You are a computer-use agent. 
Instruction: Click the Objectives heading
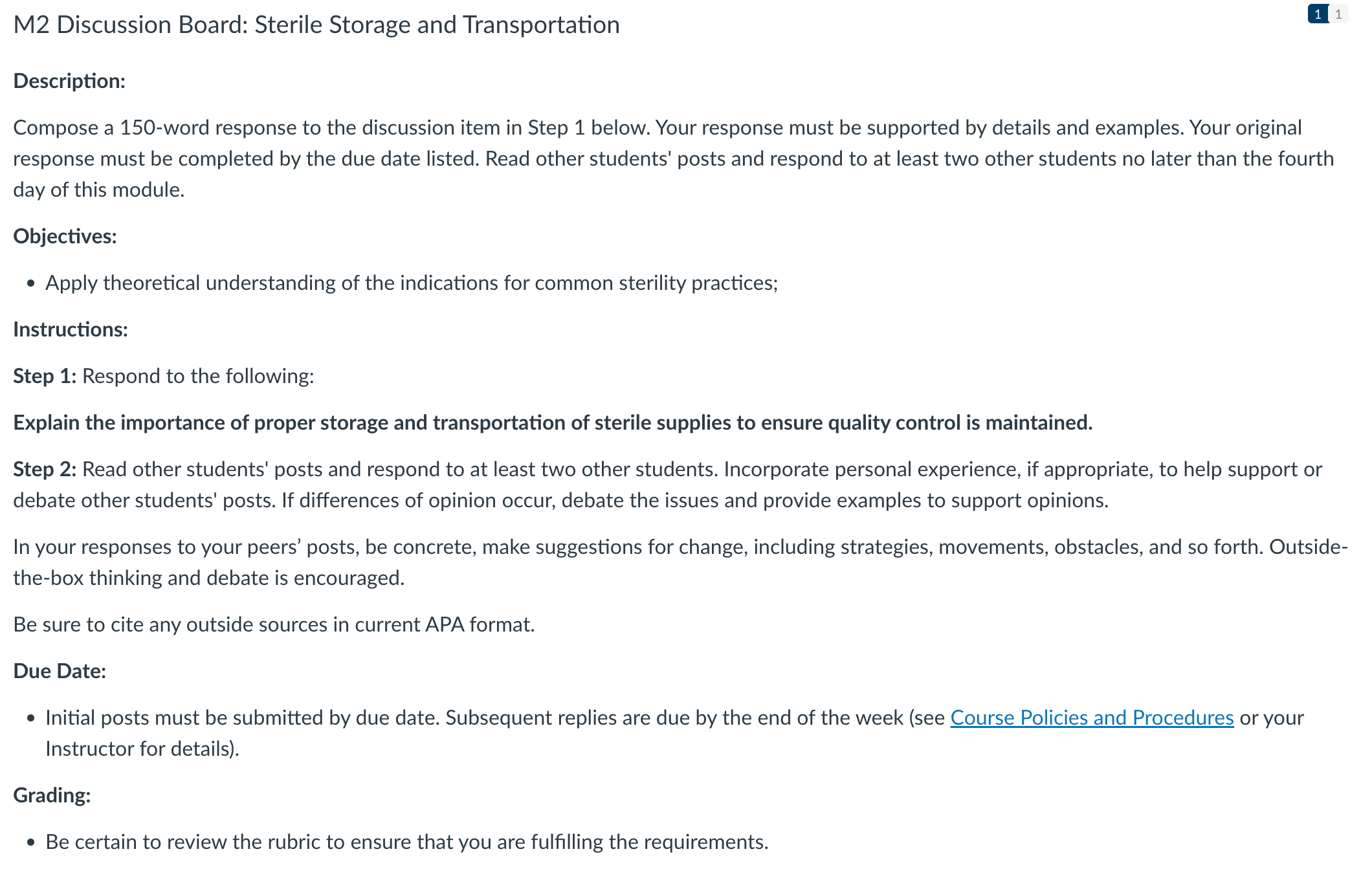(x=65, y=236)
